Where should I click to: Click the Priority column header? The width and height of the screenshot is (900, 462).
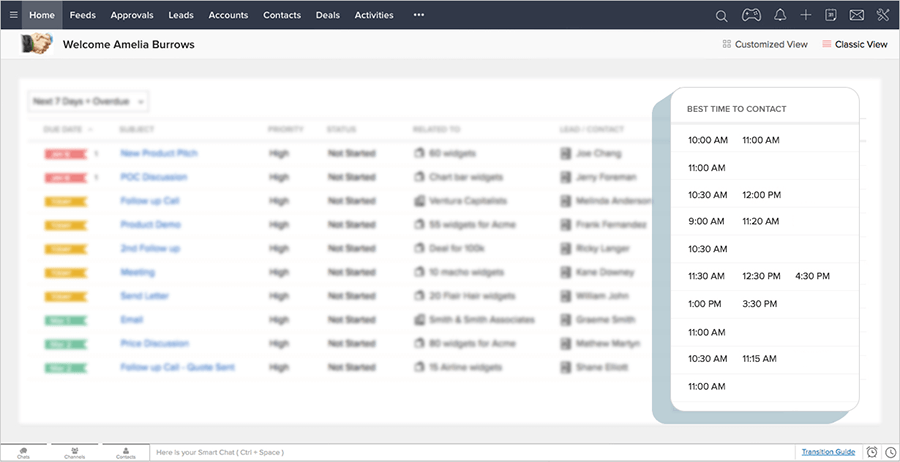[x=285, y=130]
